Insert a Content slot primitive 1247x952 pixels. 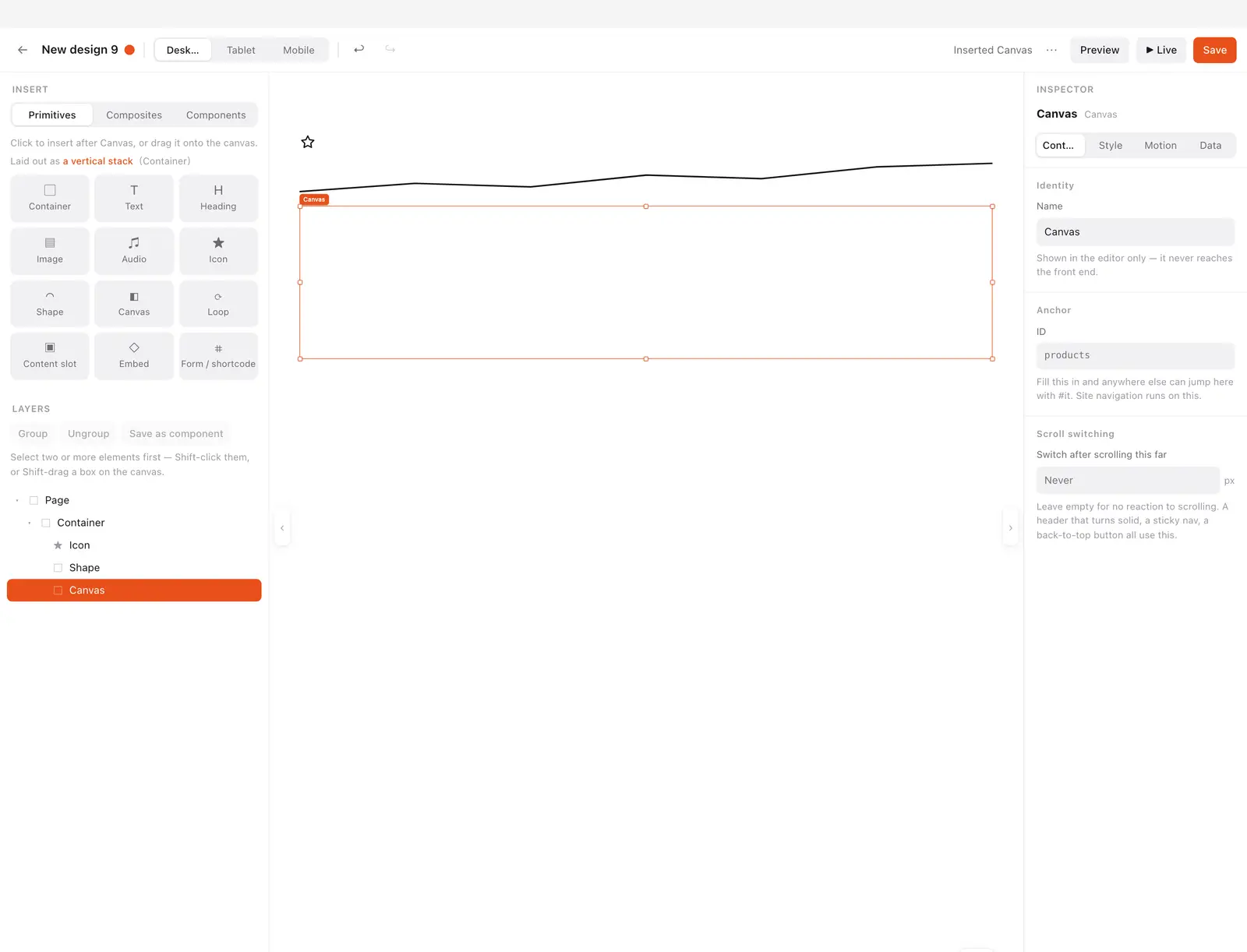[50, 356]
